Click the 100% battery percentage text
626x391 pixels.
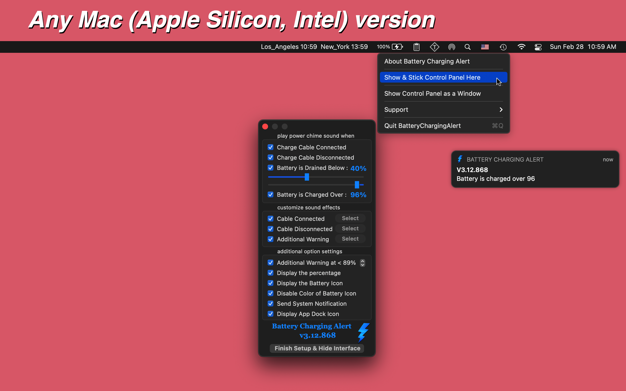(x=383, y=47)
